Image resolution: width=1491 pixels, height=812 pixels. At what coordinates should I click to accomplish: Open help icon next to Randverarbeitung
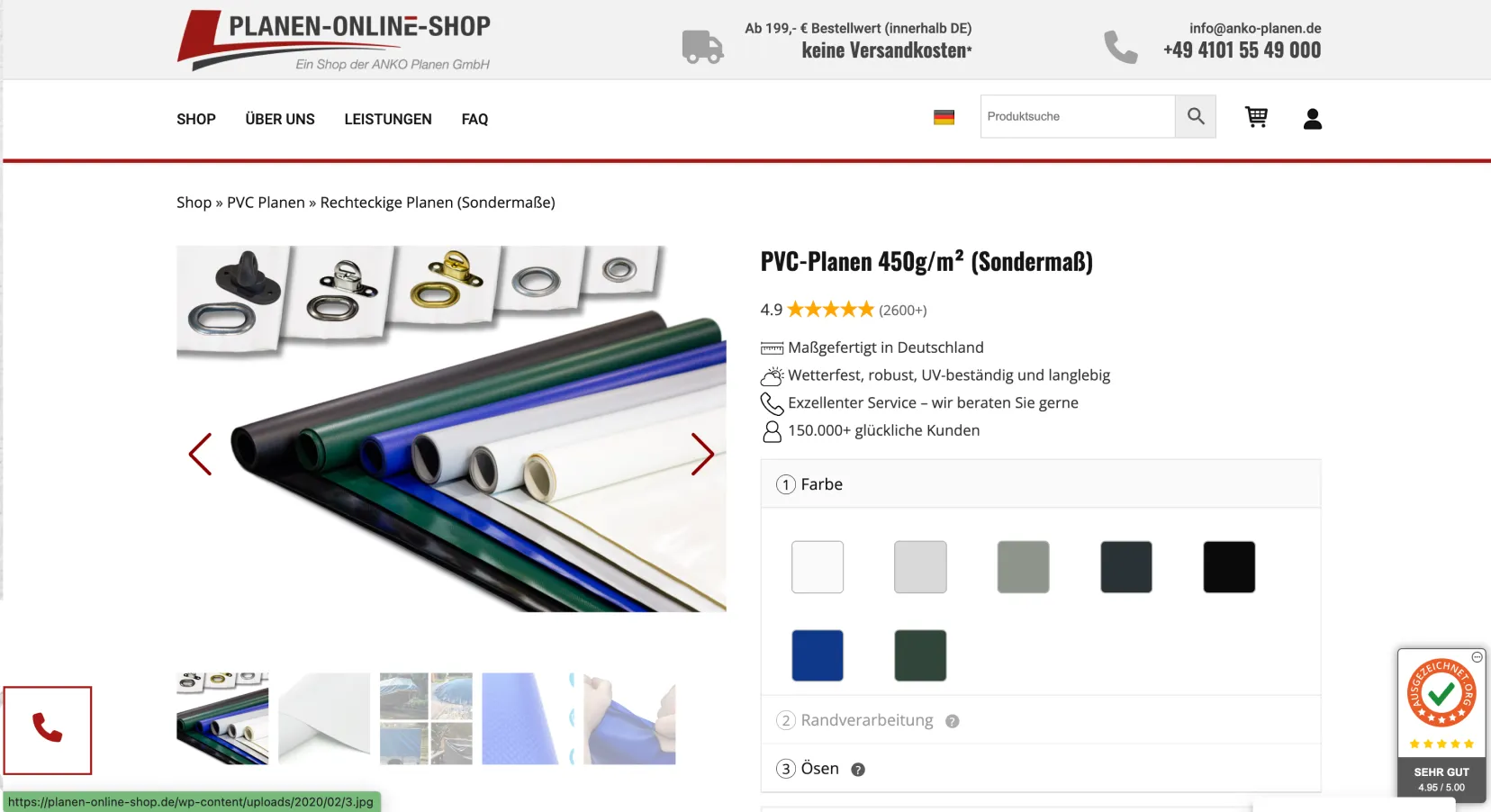[x=953, y=721]
